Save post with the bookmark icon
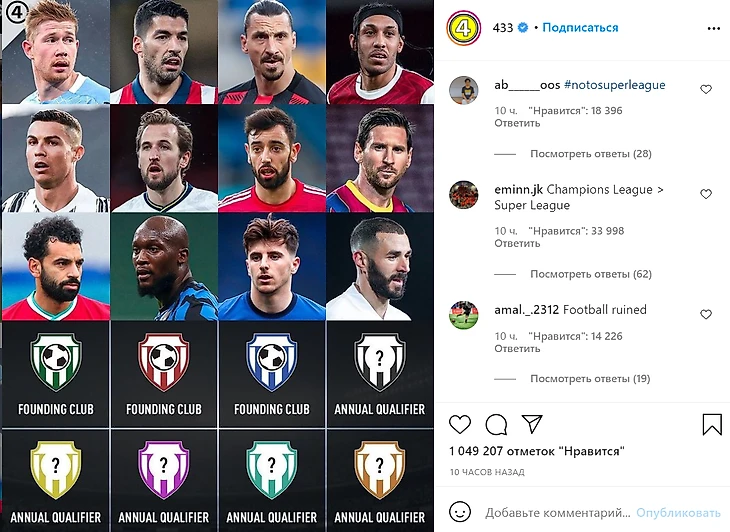The height and width of the screenshot is (532, 730). click(x=712, y=424)
